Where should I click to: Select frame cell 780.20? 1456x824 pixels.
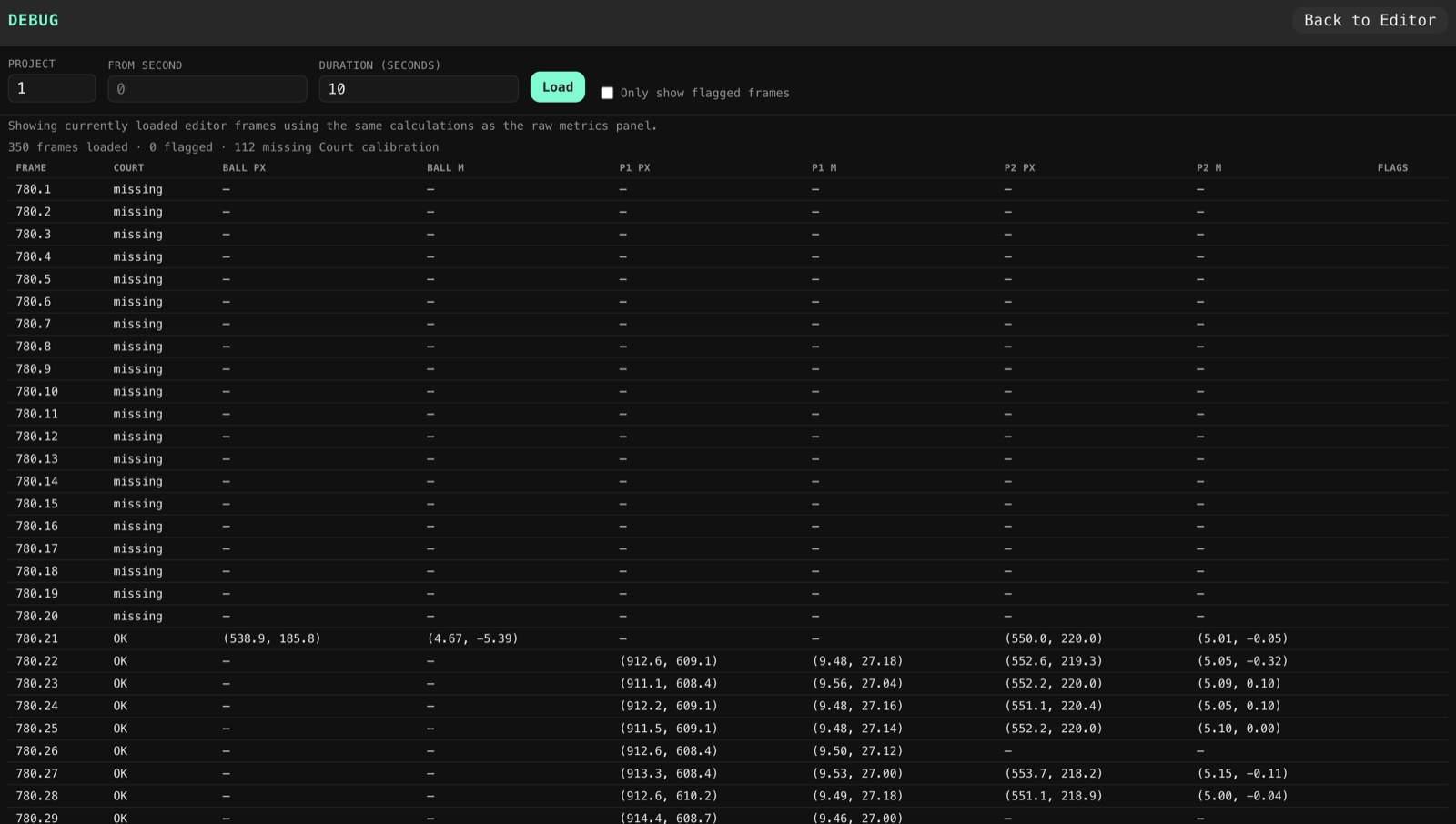tap(37, 616)
